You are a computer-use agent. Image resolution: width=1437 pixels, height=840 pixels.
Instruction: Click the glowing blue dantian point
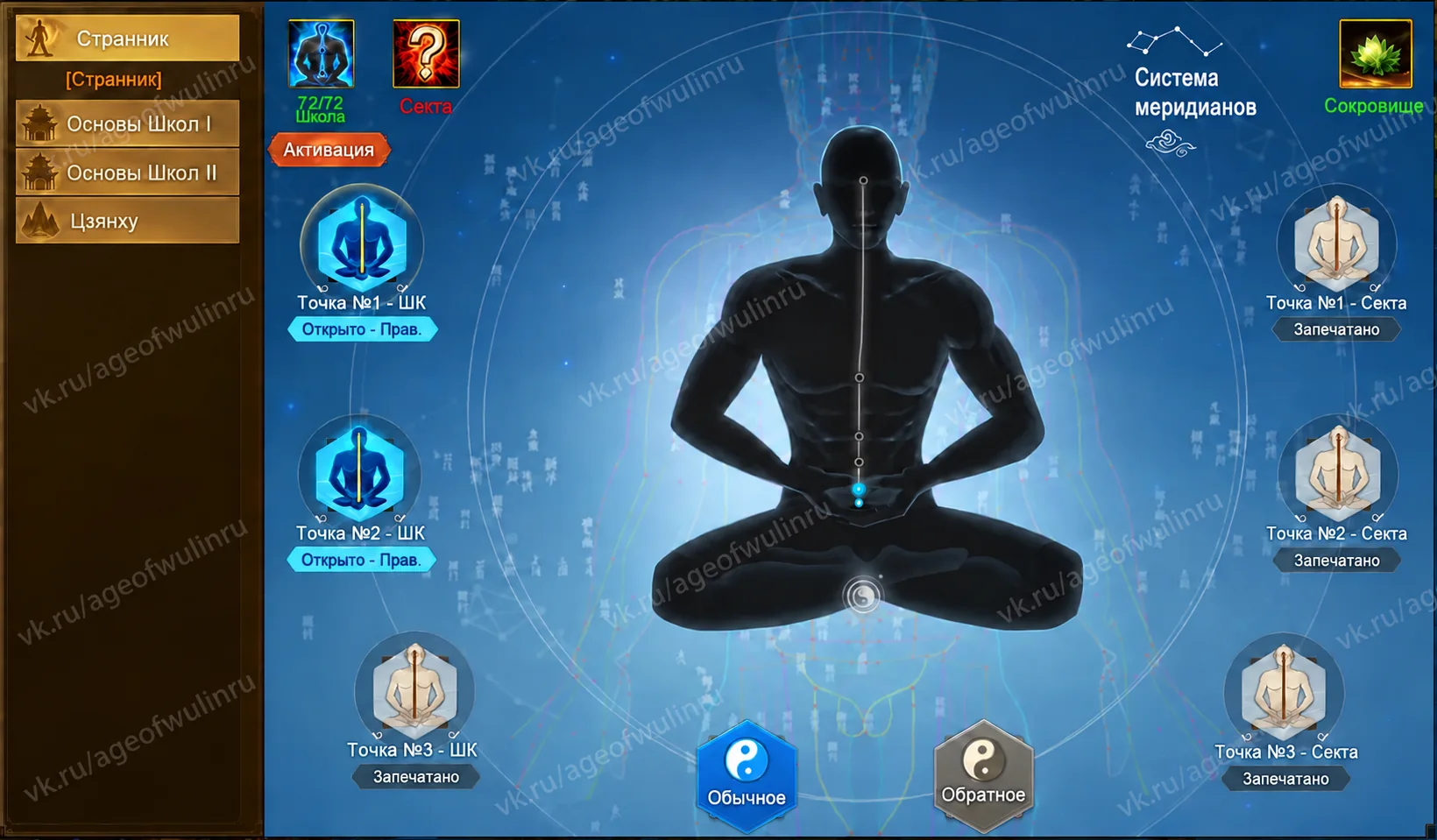(859, 490)
